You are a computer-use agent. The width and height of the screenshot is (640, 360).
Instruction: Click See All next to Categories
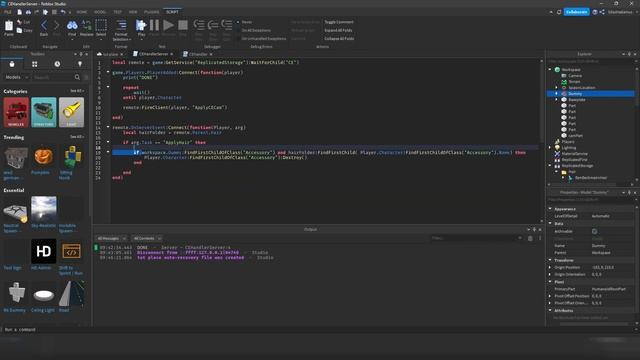point(77,91)
